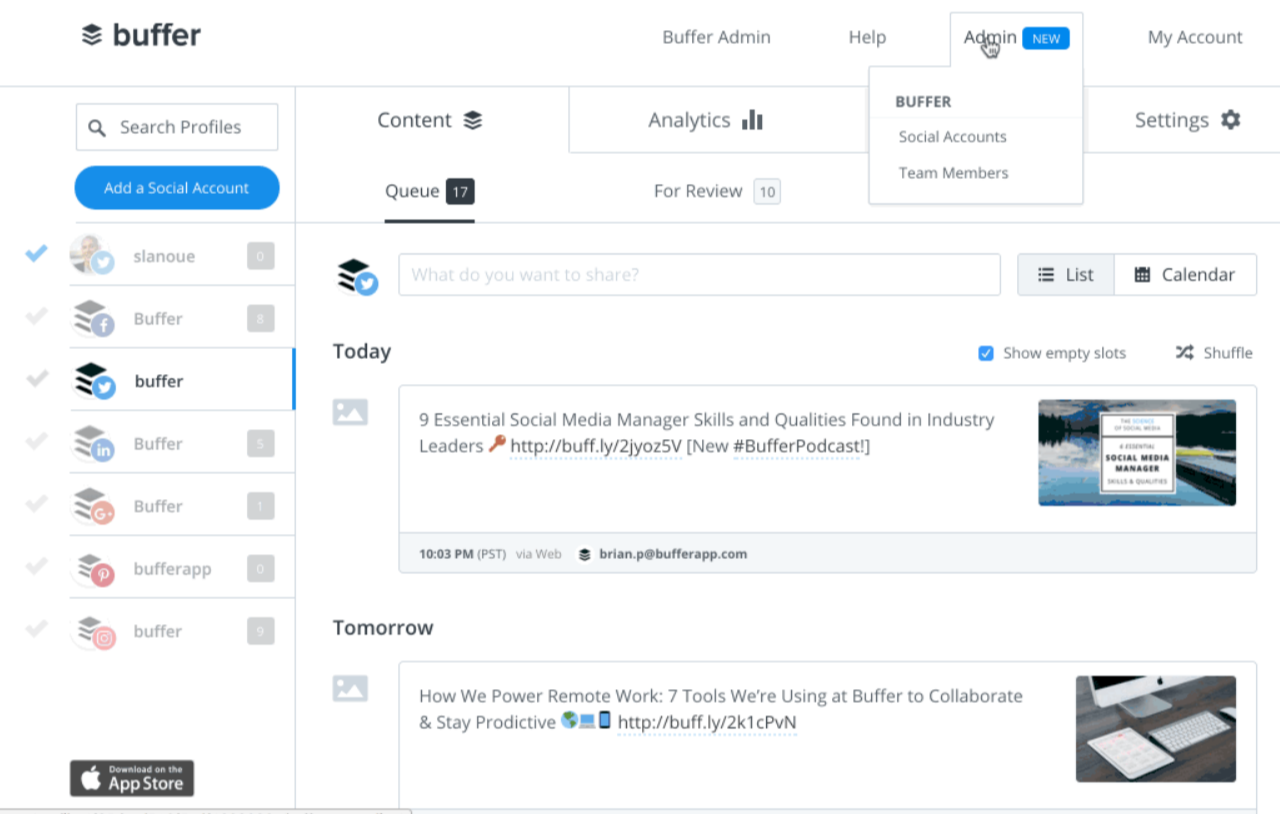This screenshot has height=814, width=1280.
Task: Click the stacked layers icon beside Content
Action: point(473,120)
